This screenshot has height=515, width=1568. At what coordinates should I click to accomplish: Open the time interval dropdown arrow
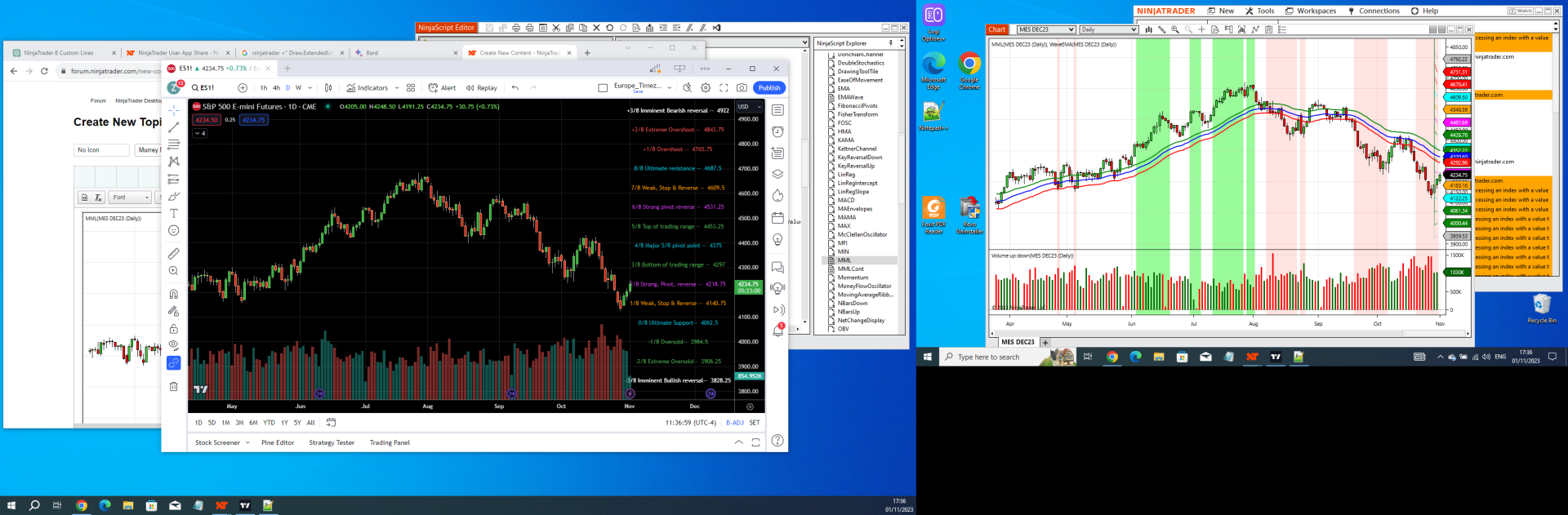point(310,87)
